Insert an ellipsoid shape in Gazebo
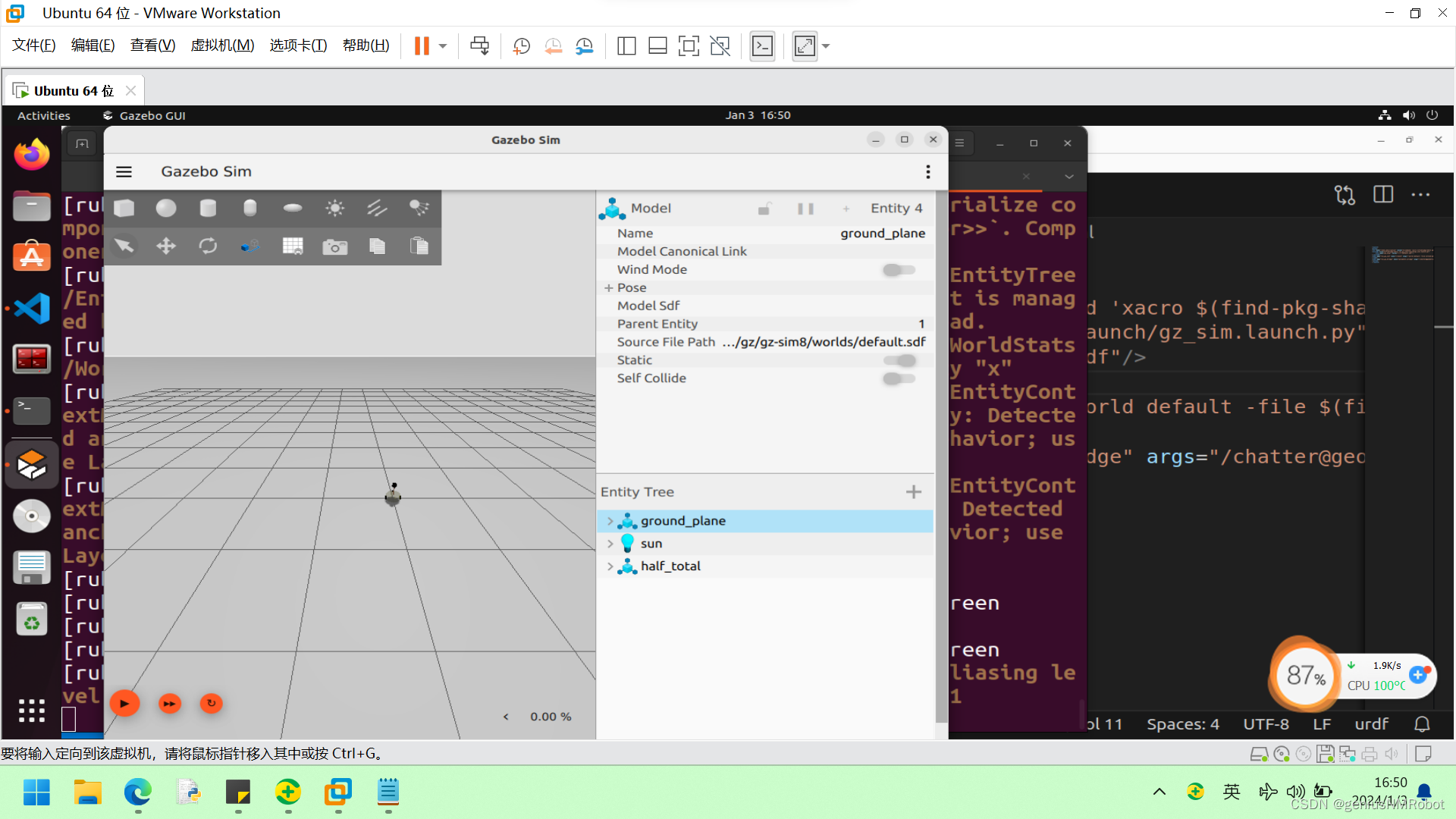The height and width of the screenshot is (819, 1456). click(x=293, y=208)
